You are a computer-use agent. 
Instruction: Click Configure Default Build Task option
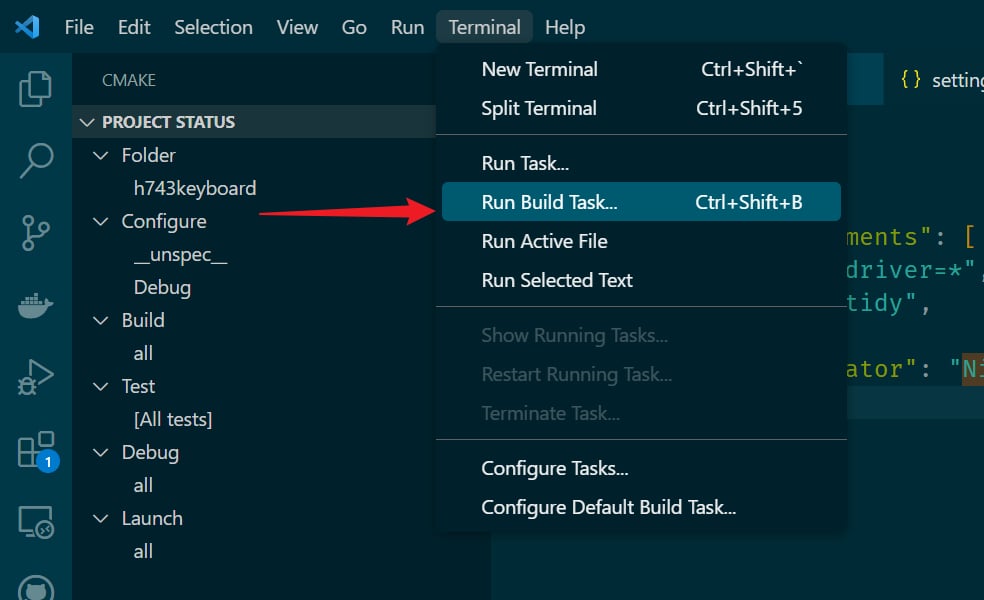608,507
